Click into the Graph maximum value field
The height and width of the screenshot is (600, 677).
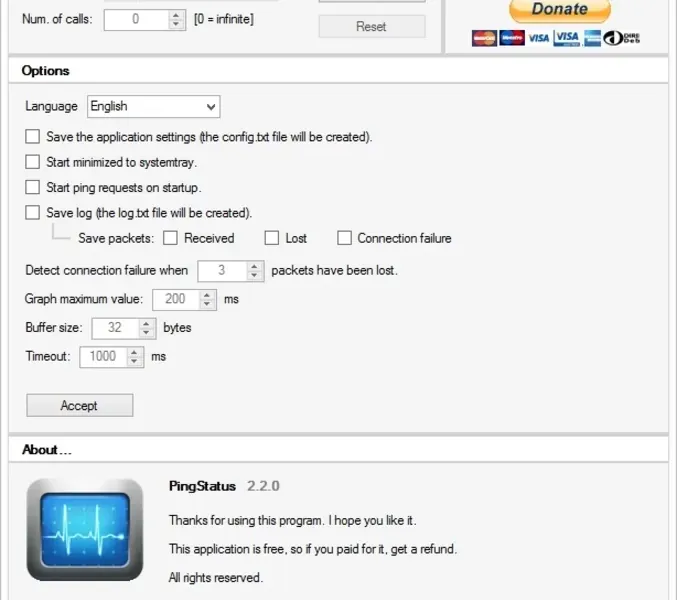176,300
